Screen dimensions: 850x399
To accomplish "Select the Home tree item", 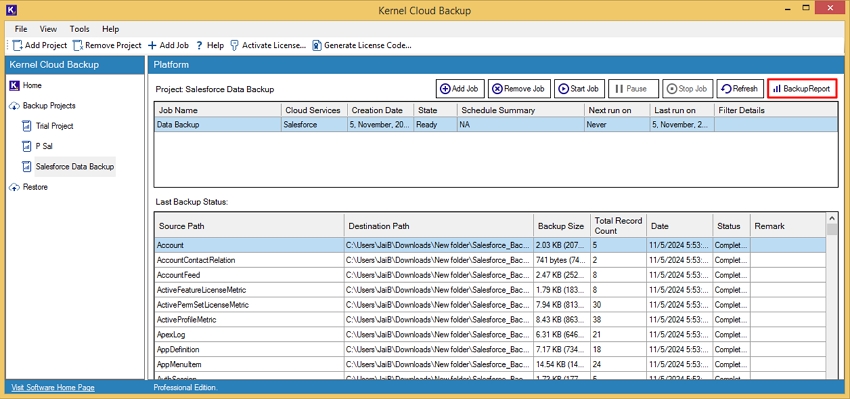I will click(x=32, y=86).
